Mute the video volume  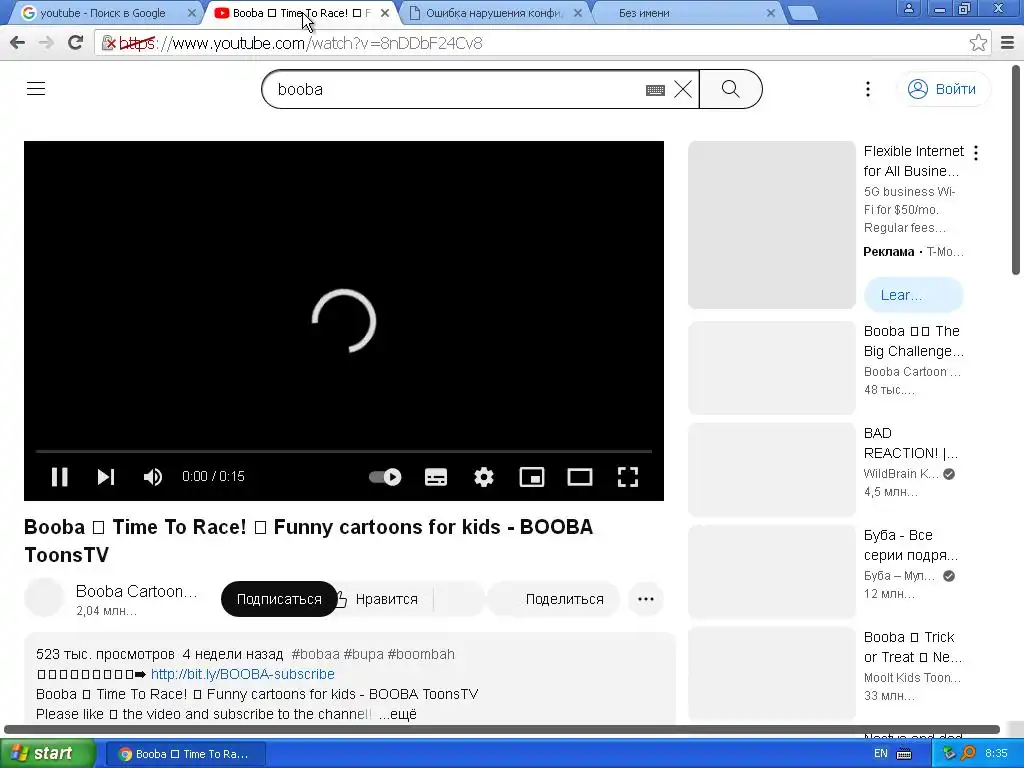(x=153, y=477)
